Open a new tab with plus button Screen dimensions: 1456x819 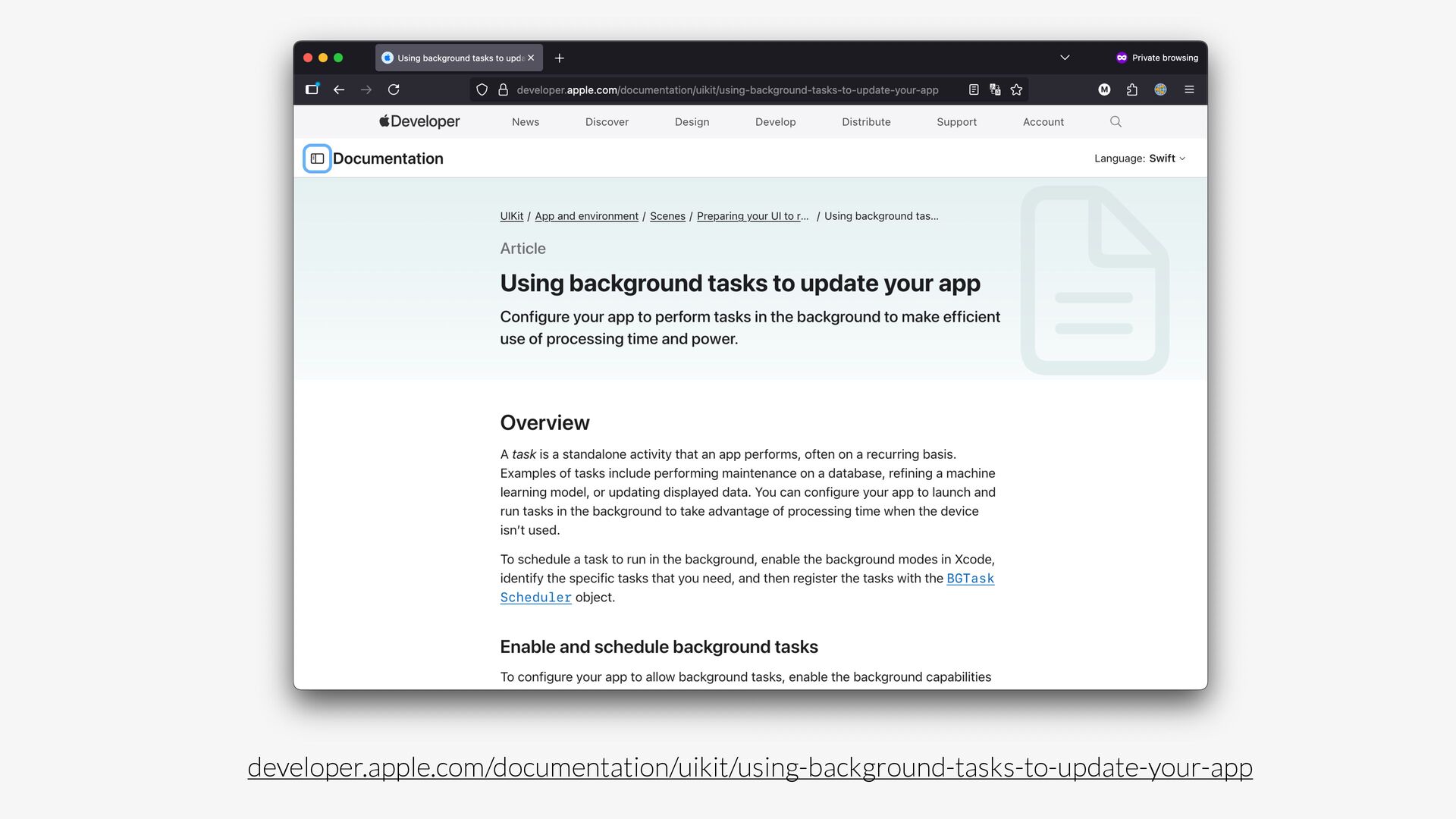coord(559,58)
